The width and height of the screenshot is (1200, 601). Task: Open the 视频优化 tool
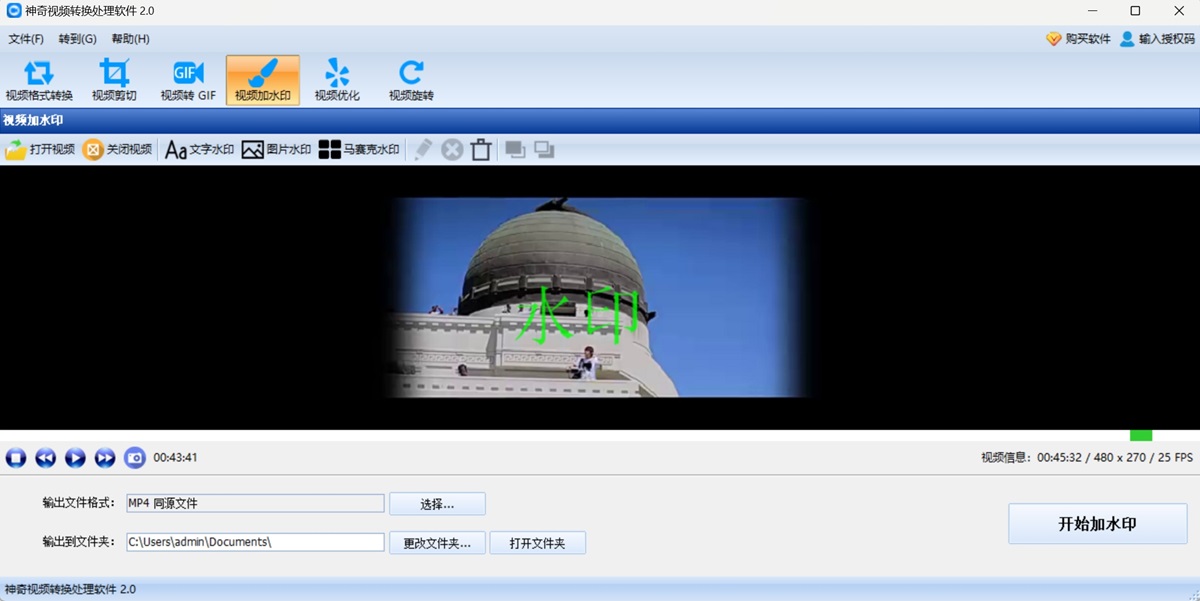coord(337,80)
